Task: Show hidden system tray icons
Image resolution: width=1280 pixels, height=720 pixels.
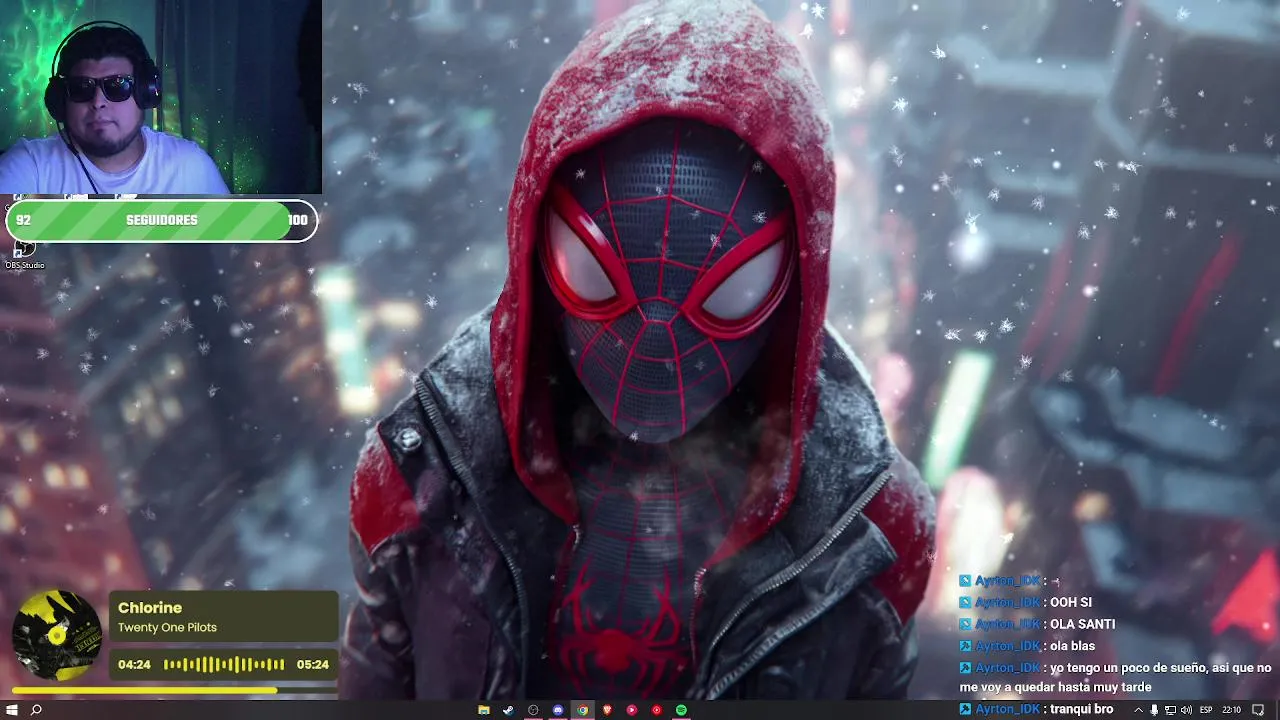Action: [1138, 710]
